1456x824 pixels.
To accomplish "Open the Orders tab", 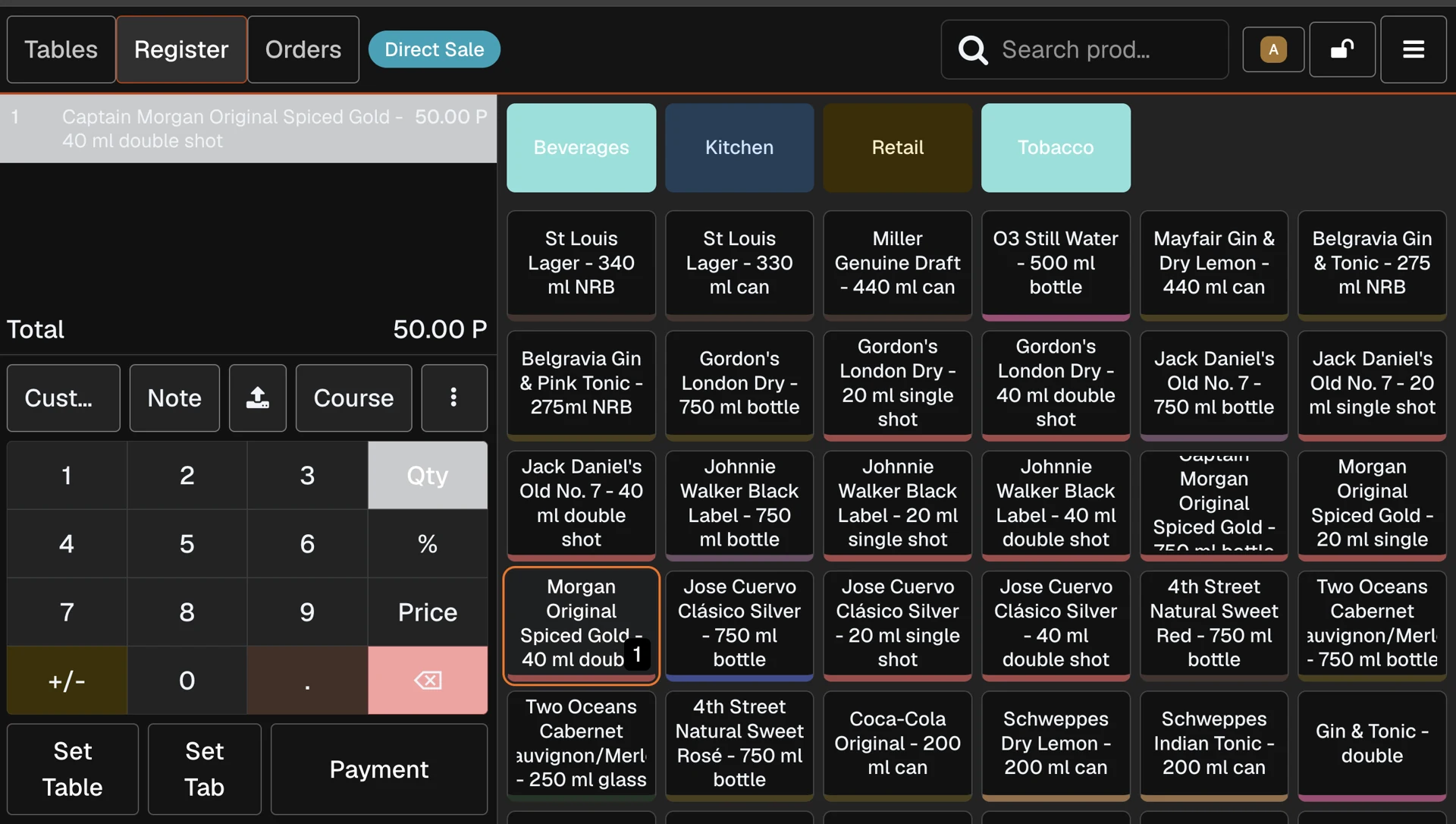I will tap(303, 49).
